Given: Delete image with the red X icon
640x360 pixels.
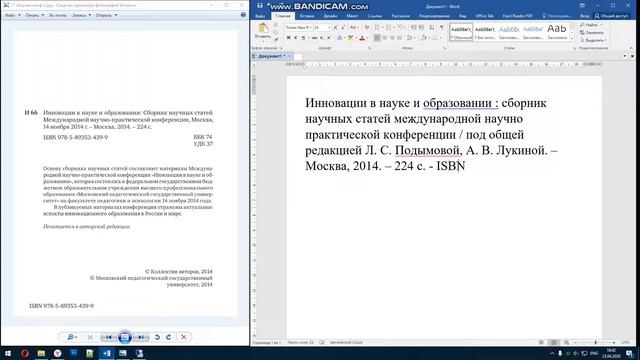Looking at the screenshot, I should pos(184,337).
